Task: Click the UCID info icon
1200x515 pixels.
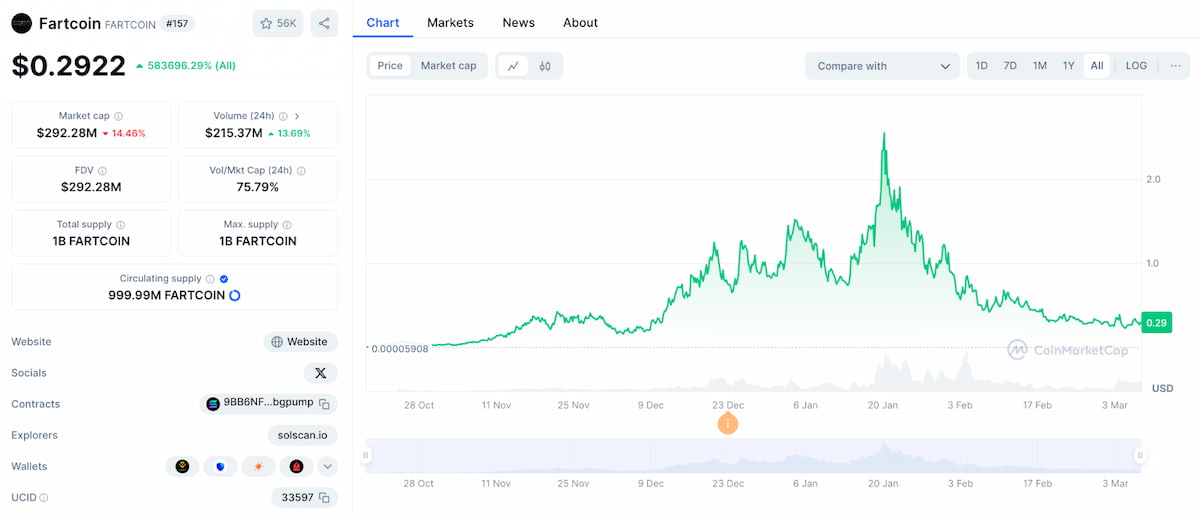Action: tap(44, 497)
